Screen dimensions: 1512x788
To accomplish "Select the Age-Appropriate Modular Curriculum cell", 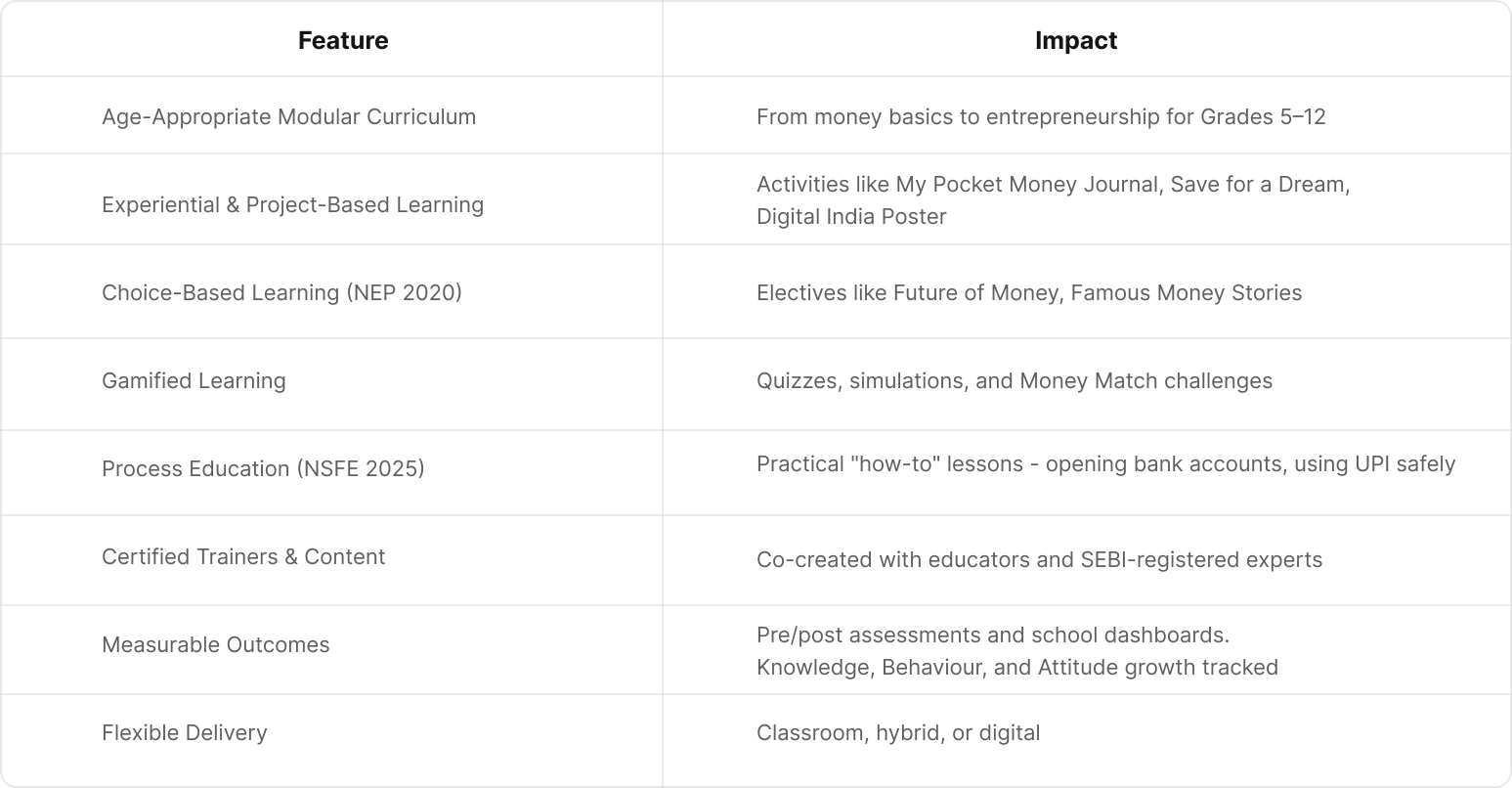I will (x=288, y=116).
